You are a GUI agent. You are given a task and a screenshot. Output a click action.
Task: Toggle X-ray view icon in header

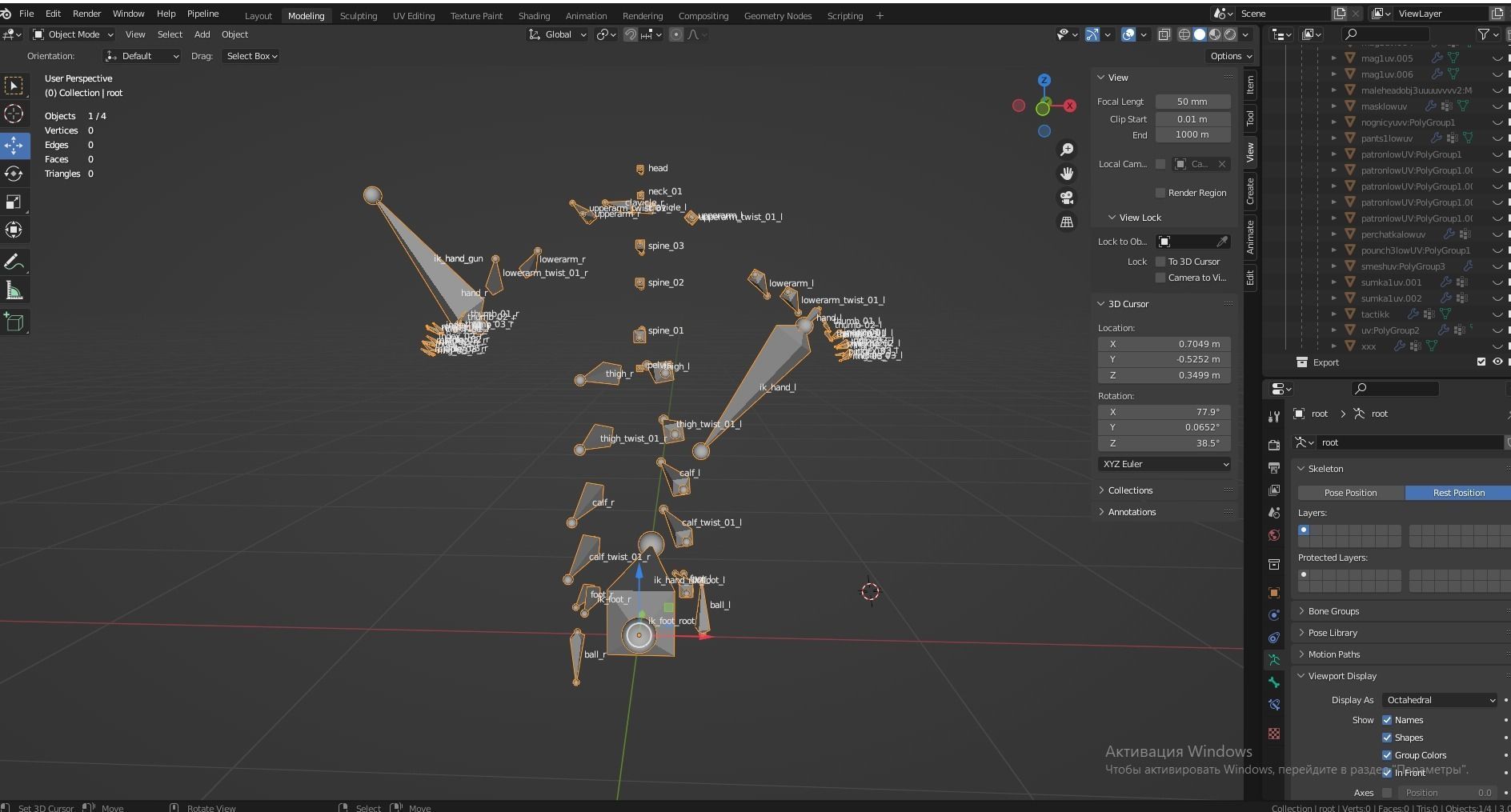(1164, 34)
